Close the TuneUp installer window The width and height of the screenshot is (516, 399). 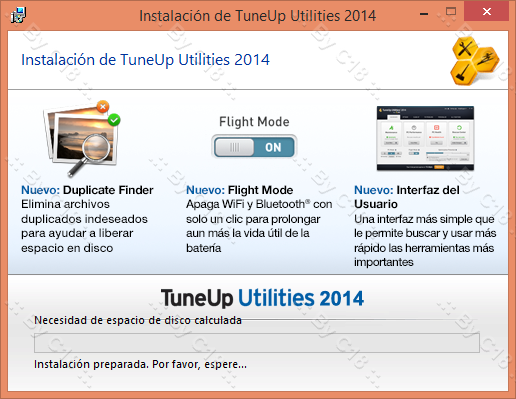point(487,12)
